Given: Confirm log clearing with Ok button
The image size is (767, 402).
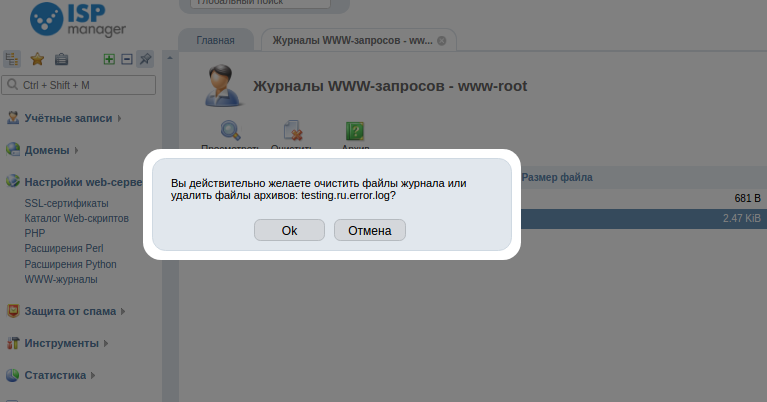Looking at the screenshot, I should tap(289, 230).
